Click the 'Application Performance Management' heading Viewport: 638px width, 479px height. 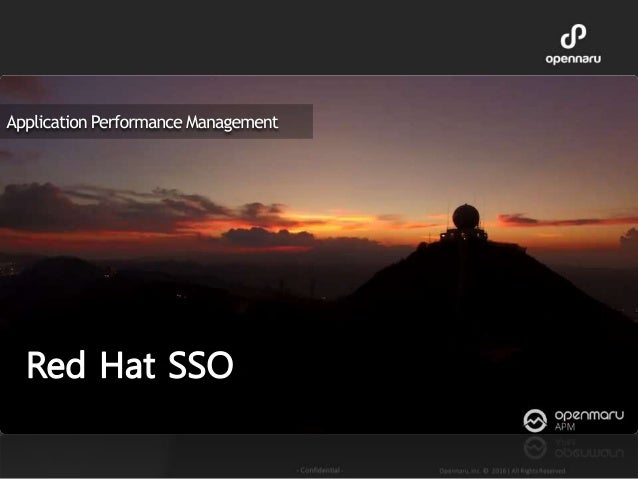[142, 122]
